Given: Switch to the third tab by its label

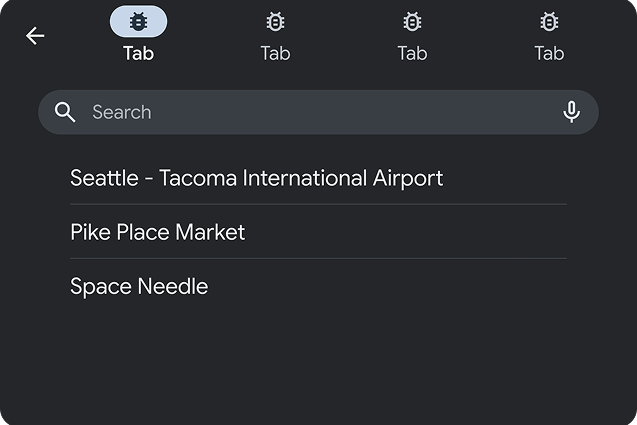Looking at the screenshot, I should (412, 53).
